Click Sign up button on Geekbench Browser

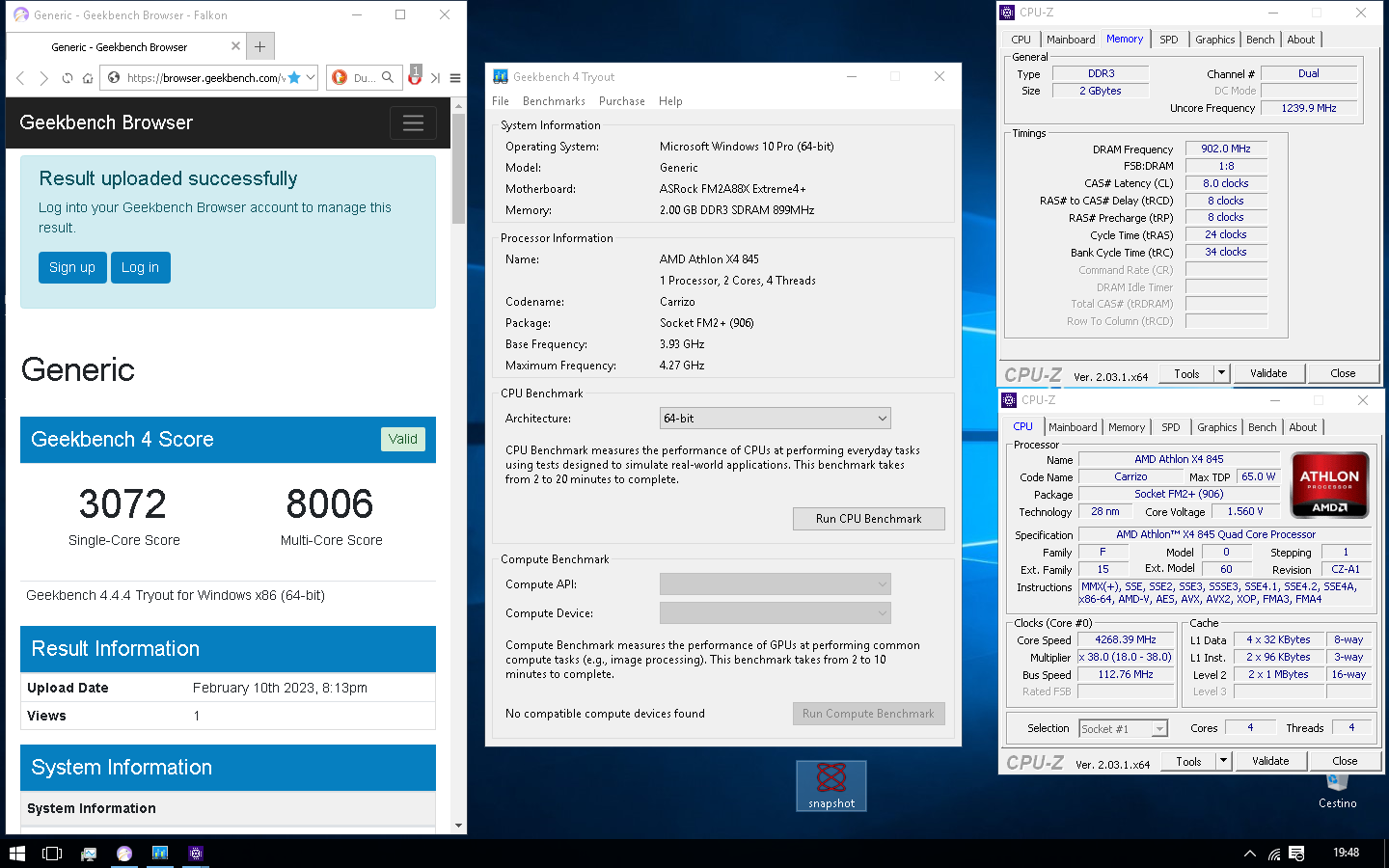click(x=72, y=267)
